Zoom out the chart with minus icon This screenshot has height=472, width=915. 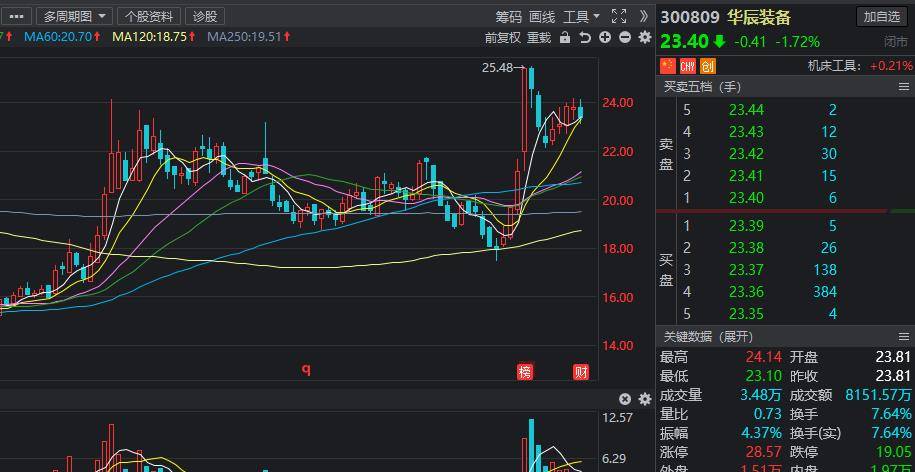[625, 38]
